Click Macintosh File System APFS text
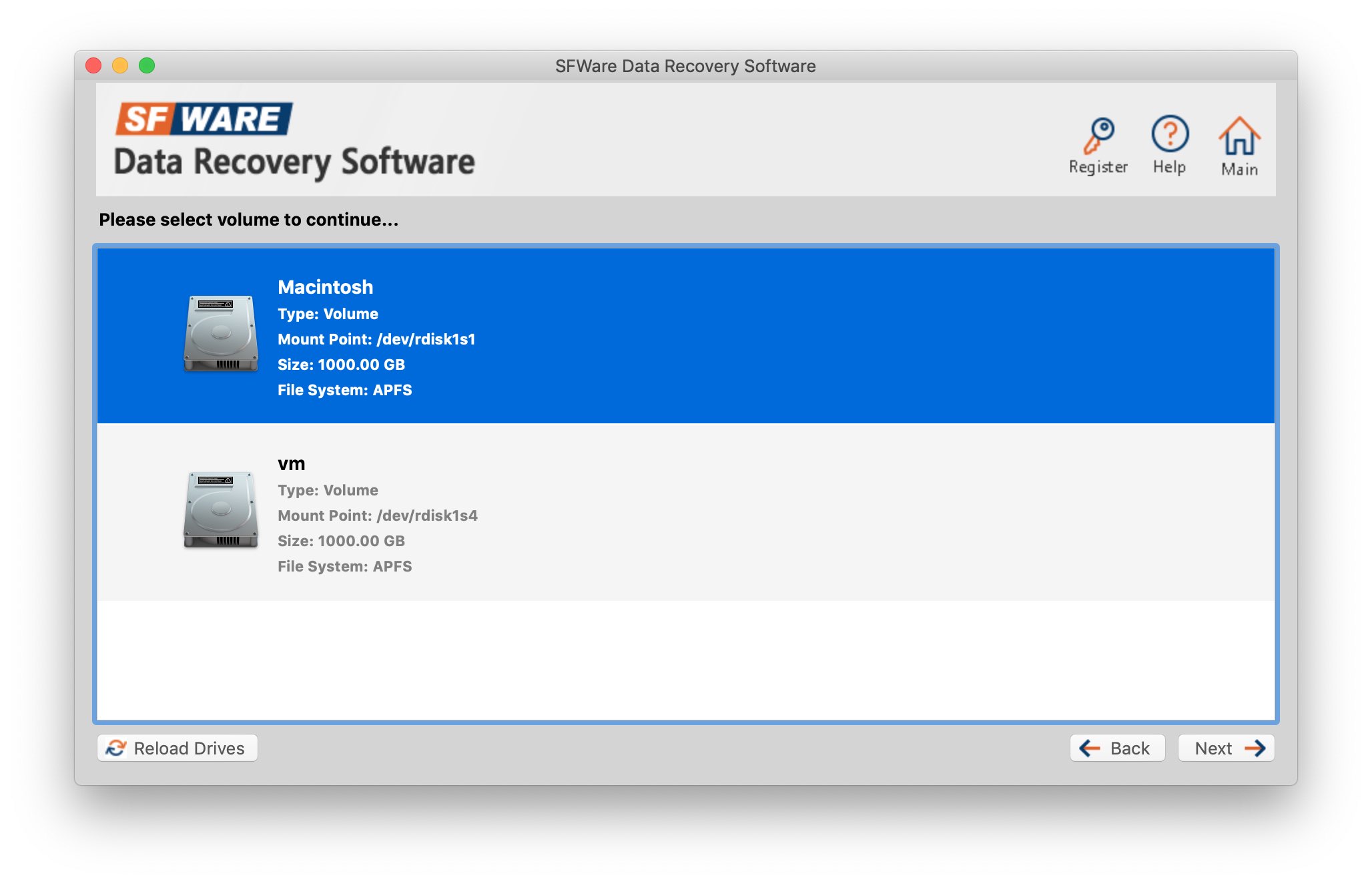Screen dimensions: 1372x884 (345, 390)
